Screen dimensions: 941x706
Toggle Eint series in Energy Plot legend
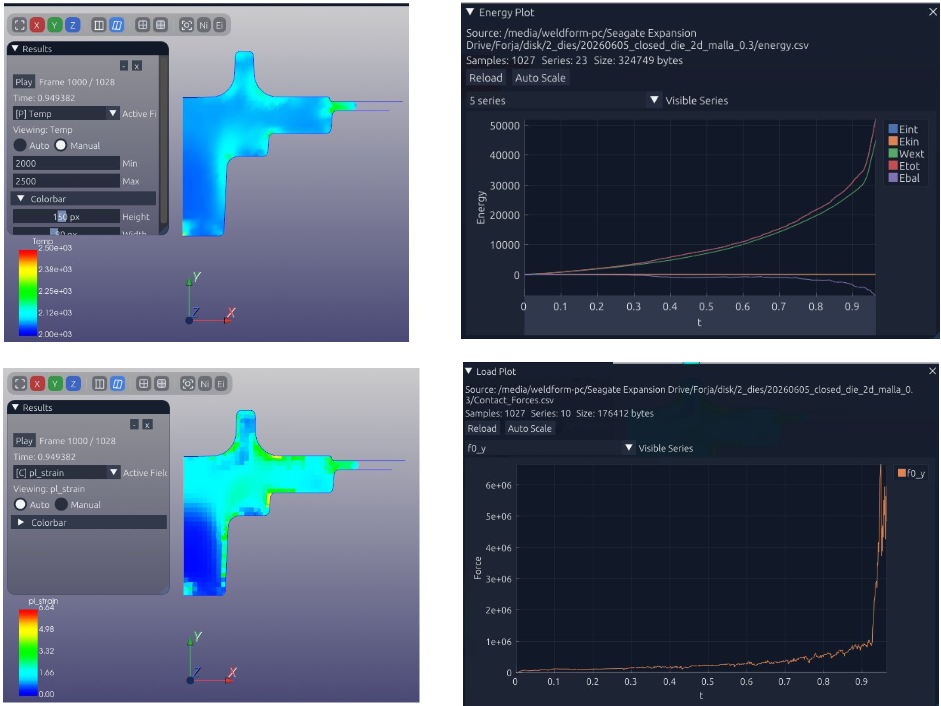pos(903,129)
